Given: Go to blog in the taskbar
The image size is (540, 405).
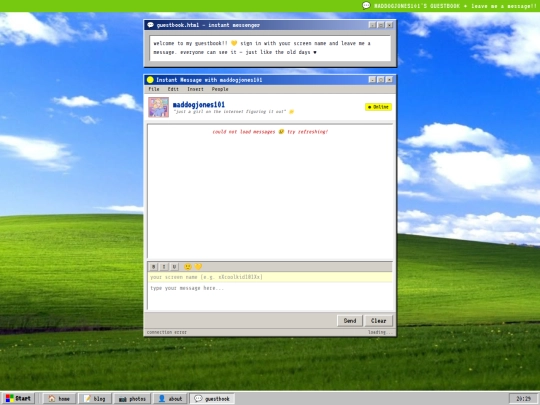Looking at the screenshot, I should [x=95, y=399].
